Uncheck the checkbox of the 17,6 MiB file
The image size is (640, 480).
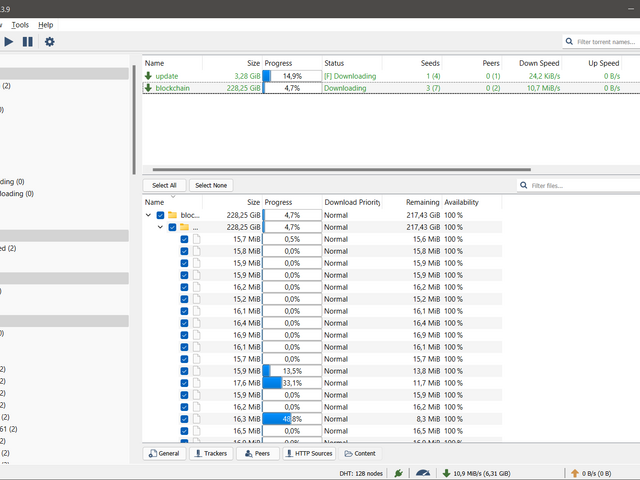point(184,383)
